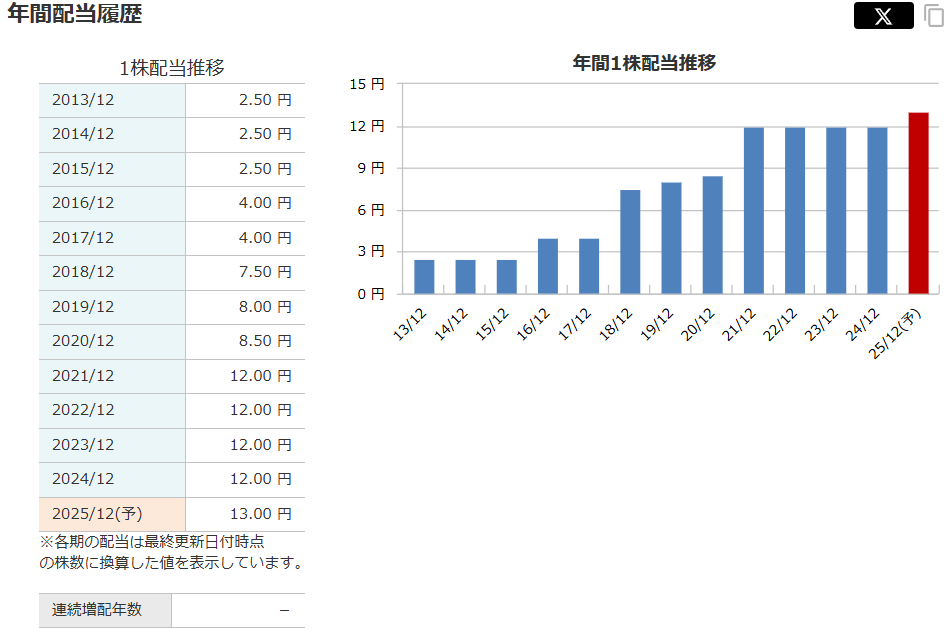Click the 年間1株配当推移 chart title

[644, 63]
